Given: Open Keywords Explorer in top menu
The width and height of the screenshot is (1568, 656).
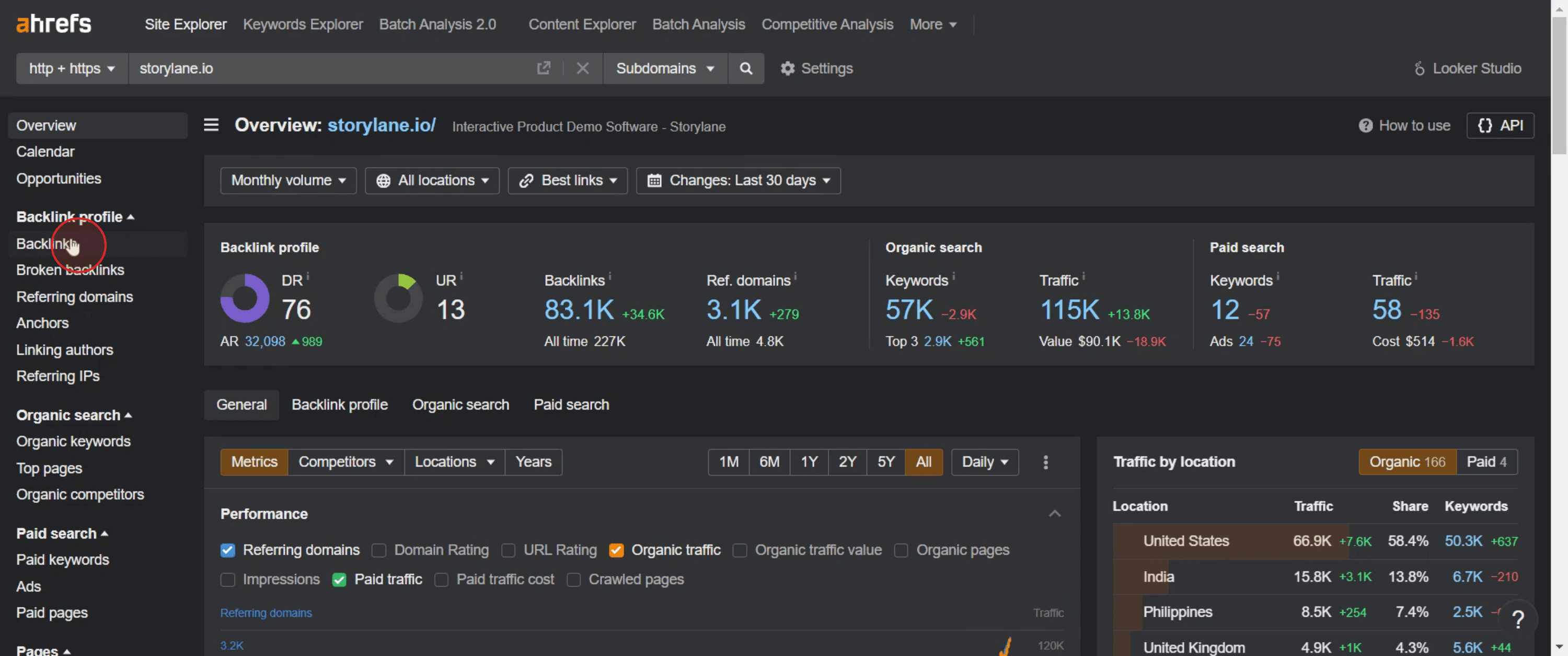Looking at the screenshot, I should pyautogui.click(x=303, y=25).
